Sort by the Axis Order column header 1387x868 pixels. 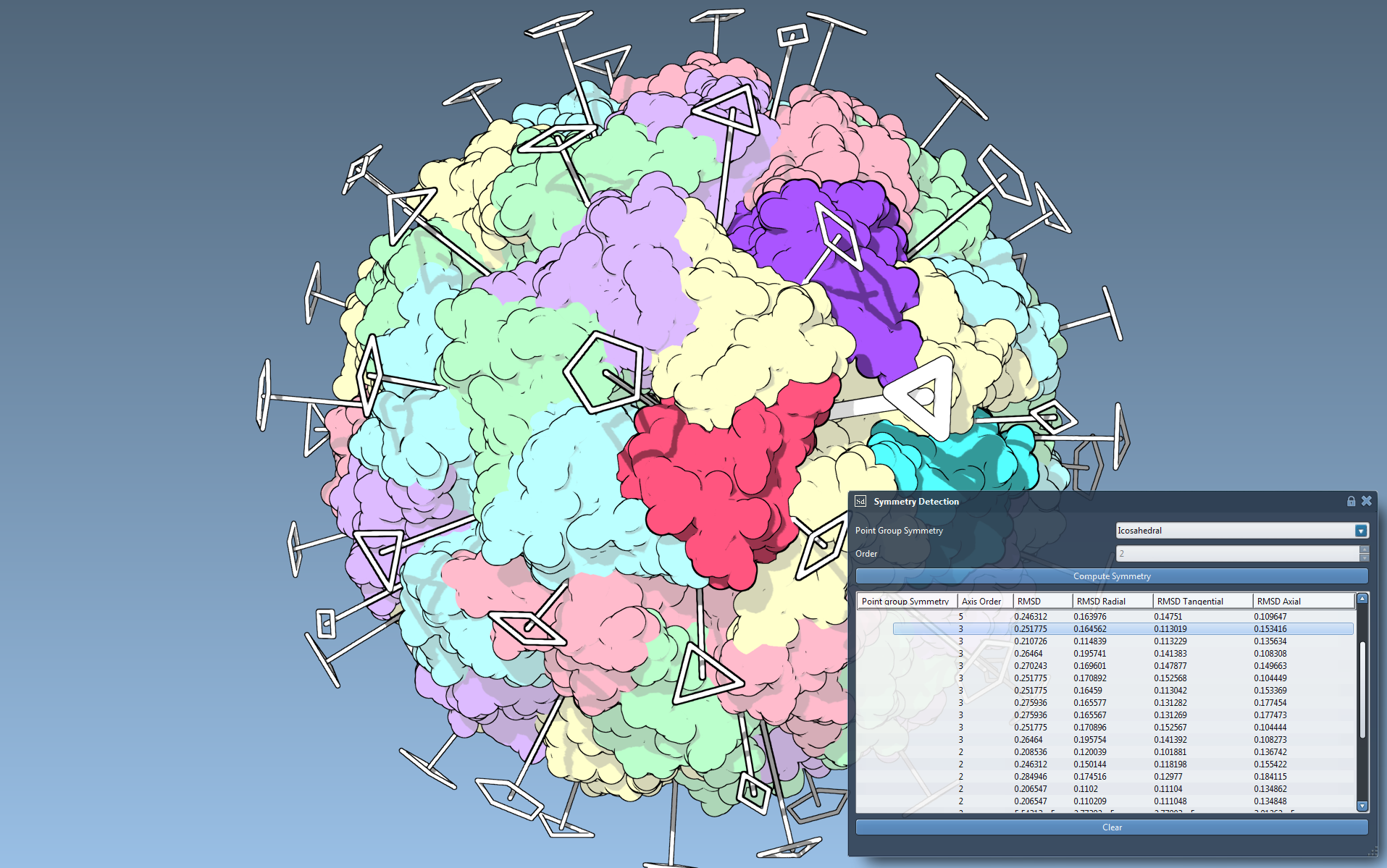pos(981,601)
